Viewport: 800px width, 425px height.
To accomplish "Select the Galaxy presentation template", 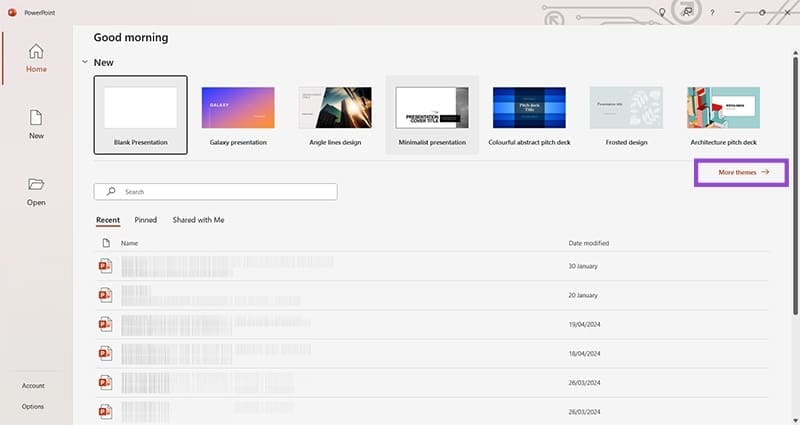I will point(238,115).
